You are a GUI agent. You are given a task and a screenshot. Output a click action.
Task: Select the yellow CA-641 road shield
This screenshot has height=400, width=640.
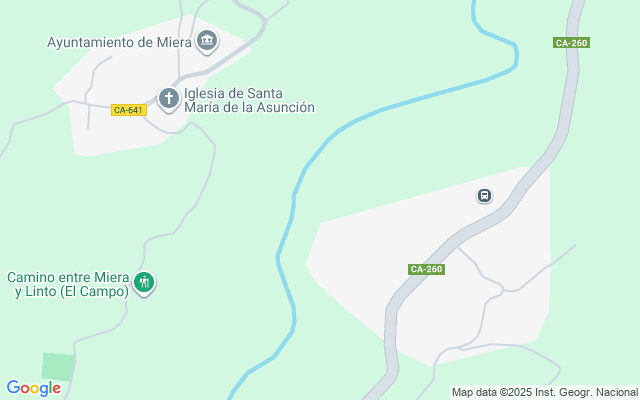pyautogui.click(x=129, y=110)
